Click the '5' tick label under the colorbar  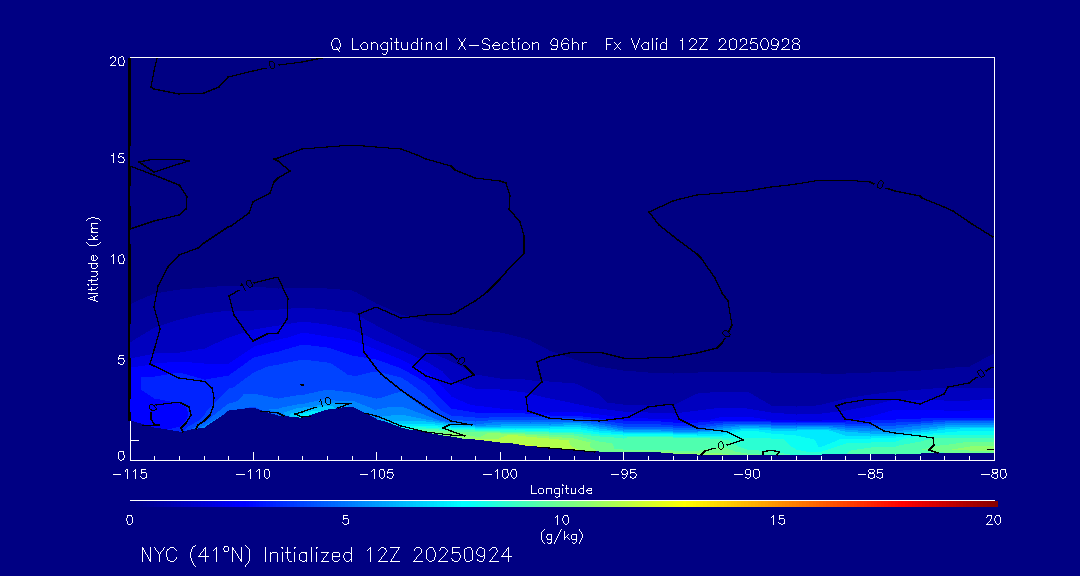point(346,521)
